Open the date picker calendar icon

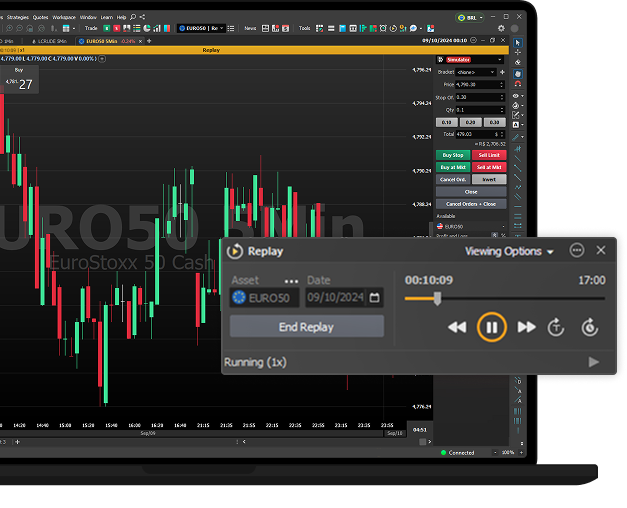[374, 298]
